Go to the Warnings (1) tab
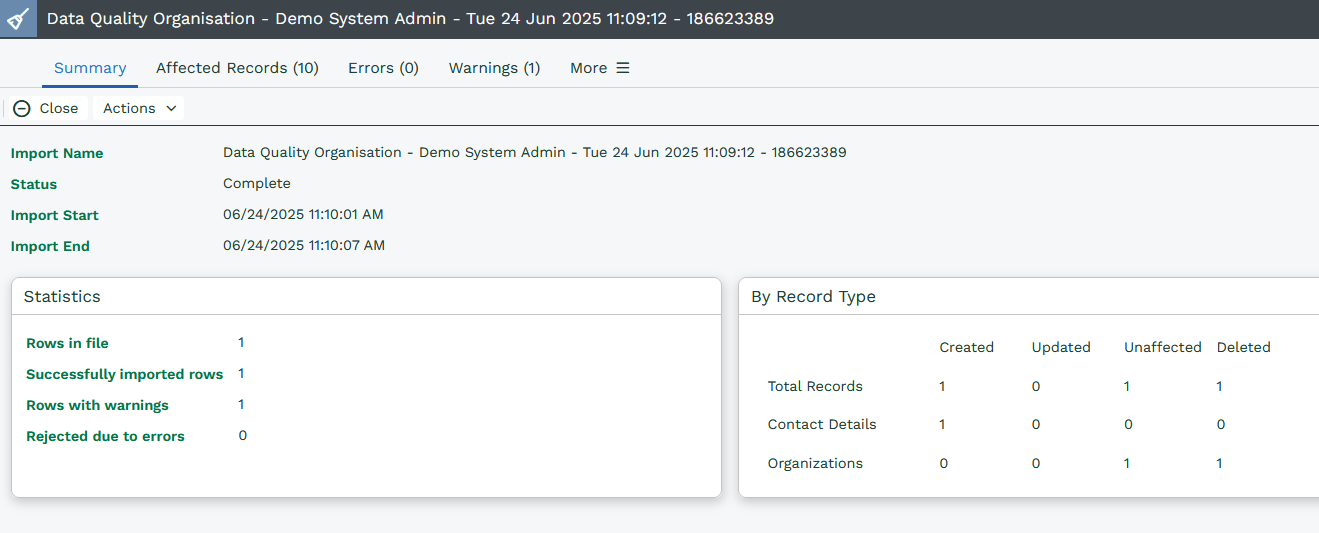This screenshot has width=1319, height=533. [x=494, y=68]
